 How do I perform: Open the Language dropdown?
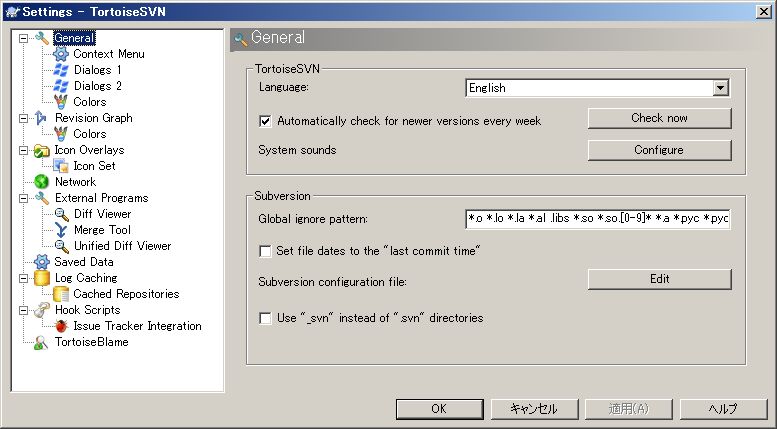coord(721,88)
